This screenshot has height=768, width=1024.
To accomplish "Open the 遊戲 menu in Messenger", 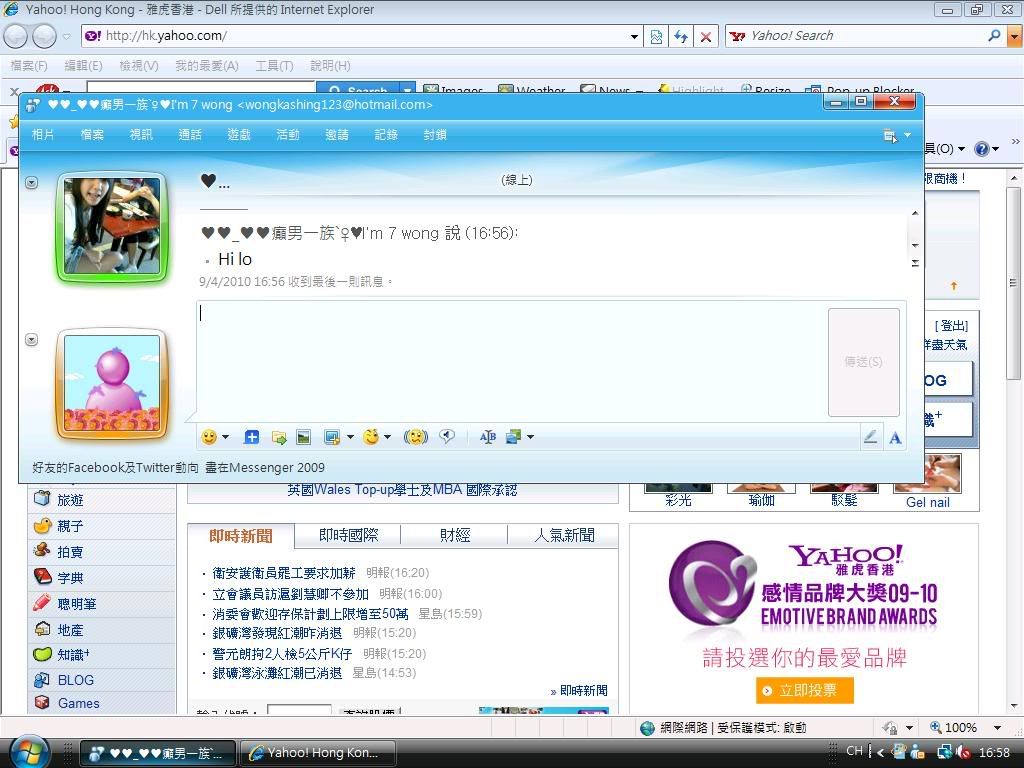I will [239, 135].
